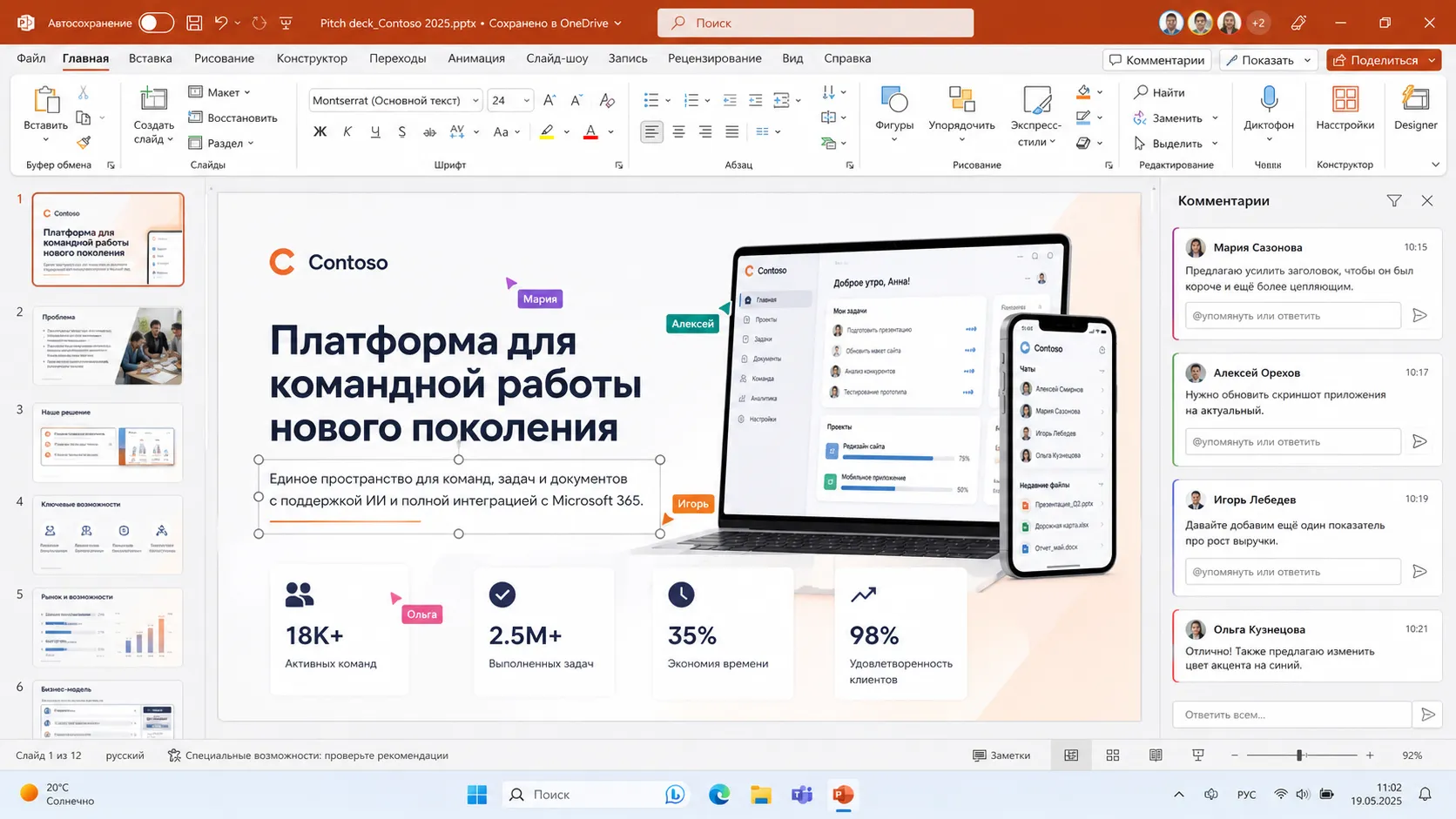Viewport: 1456px width, 819px height.
Task: Select the slide 3 thumbnail Наше решение
Action: (x=108, y=441)
